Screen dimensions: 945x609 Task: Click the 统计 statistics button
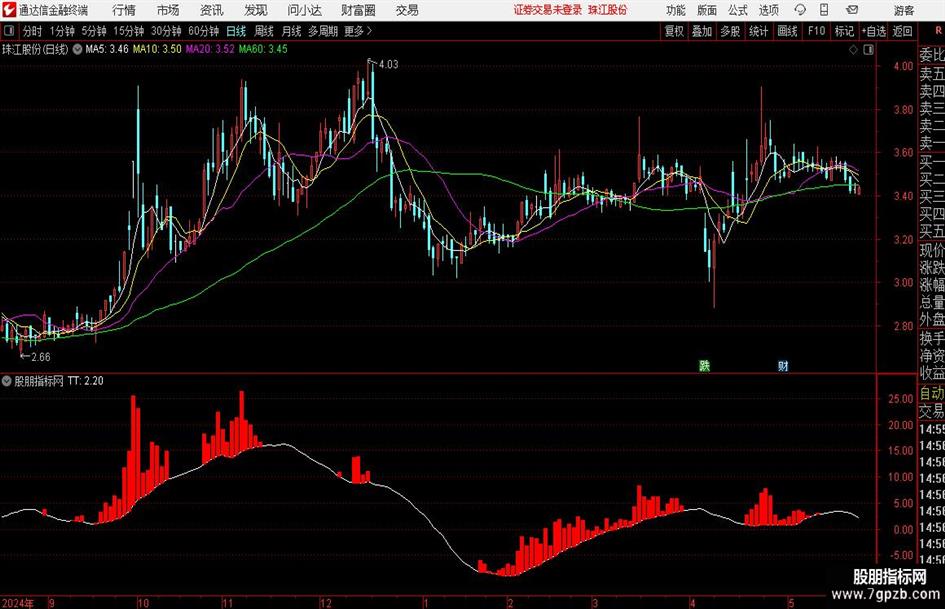pos(759,31)
